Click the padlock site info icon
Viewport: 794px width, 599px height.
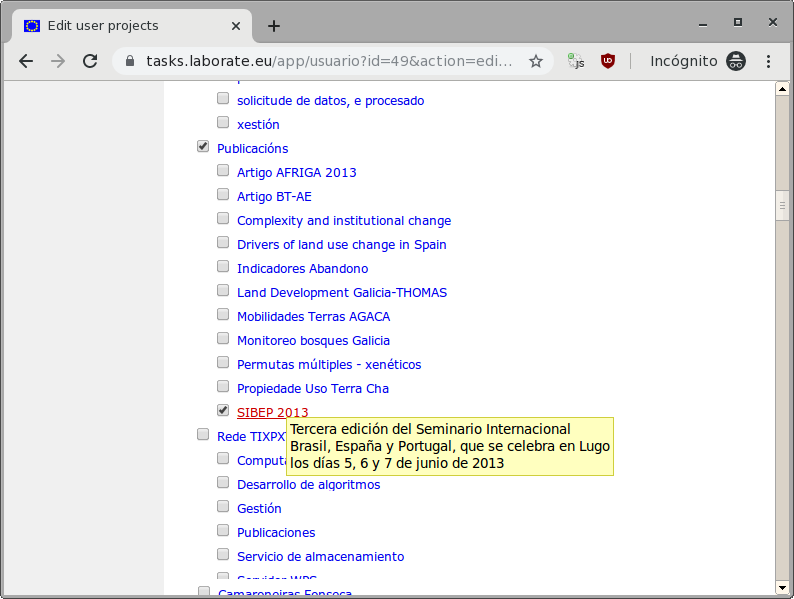tap(130, 61)
